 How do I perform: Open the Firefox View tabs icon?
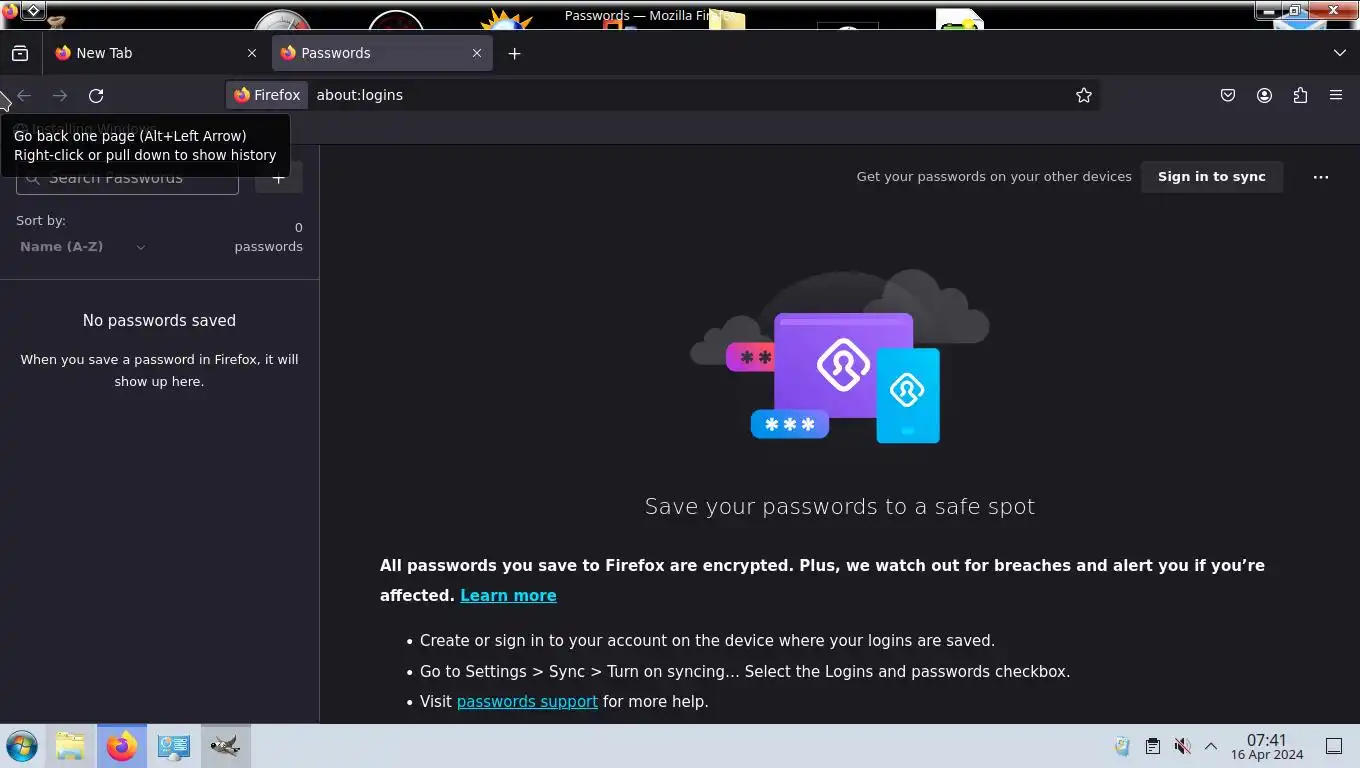coord(20,53)
